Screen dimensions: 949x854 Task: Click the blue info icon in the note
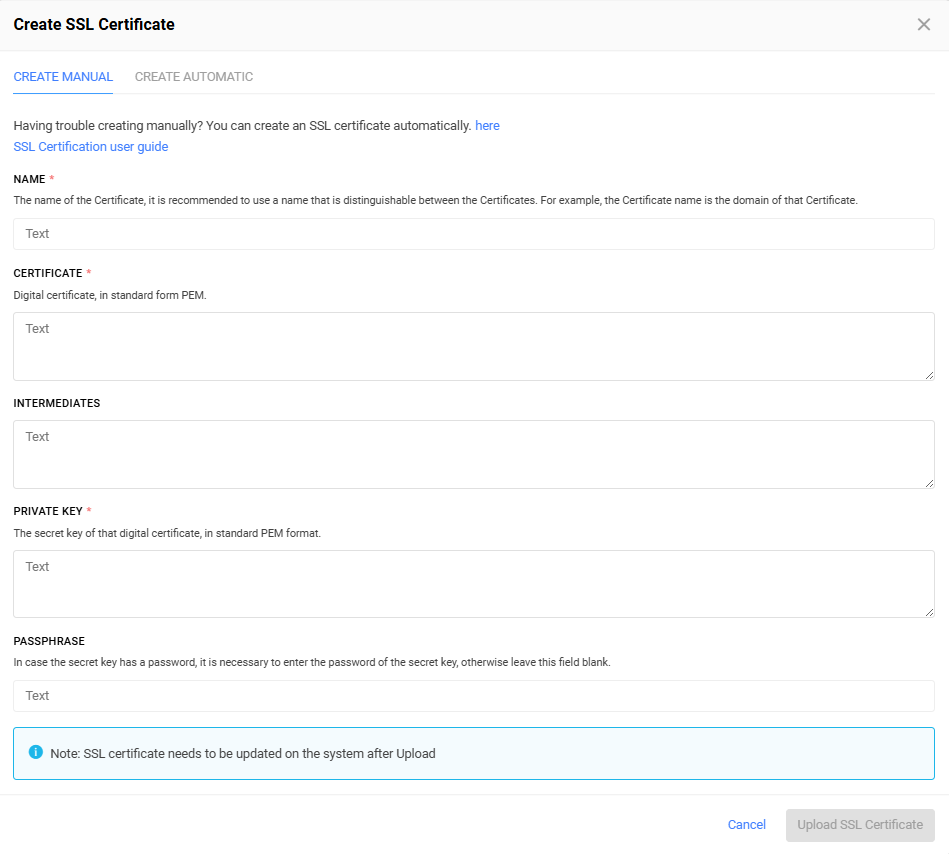coord(36,752)
